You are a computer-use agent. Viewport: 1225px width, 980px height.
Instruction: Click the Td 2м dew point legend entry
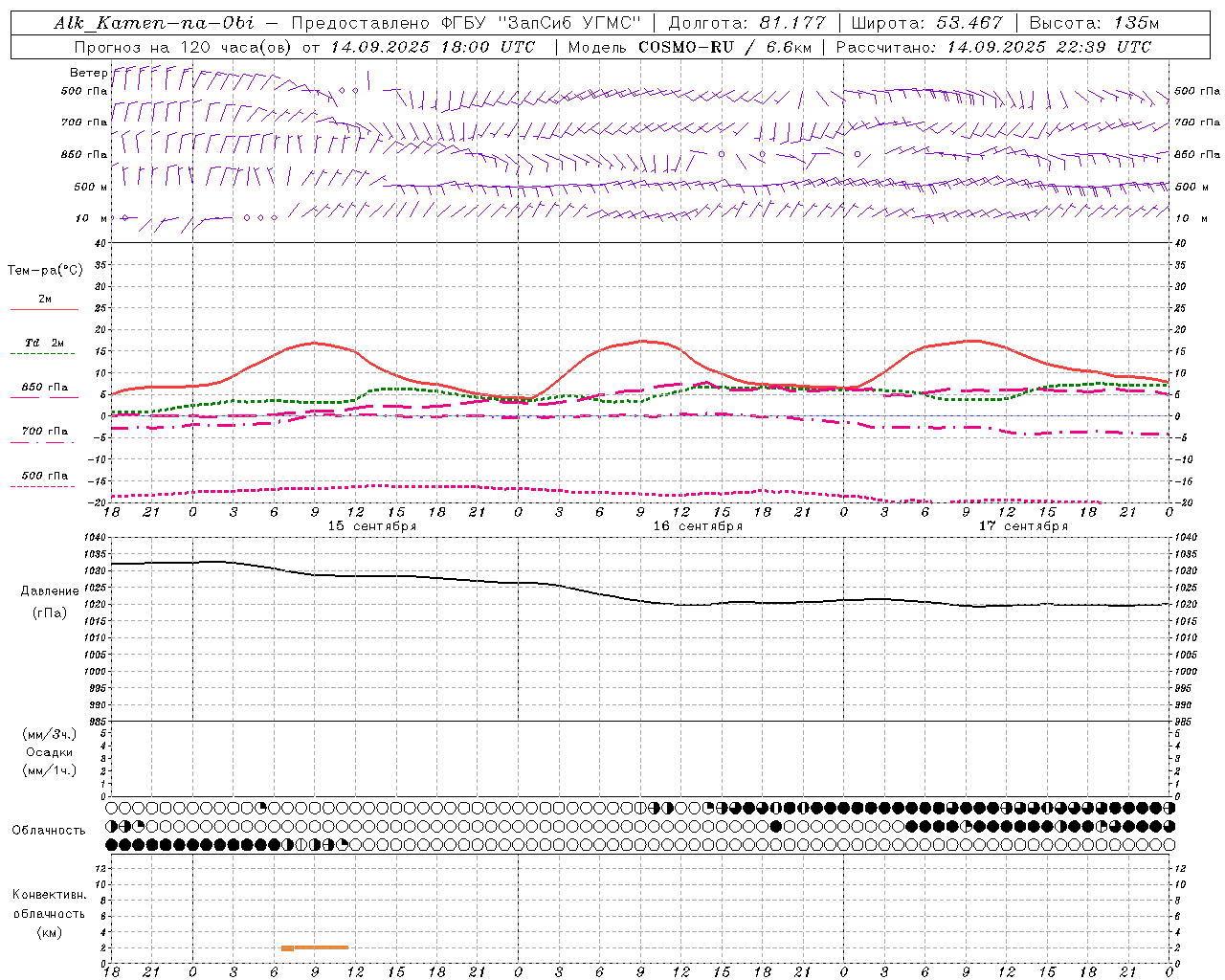(x=44, y=346)
